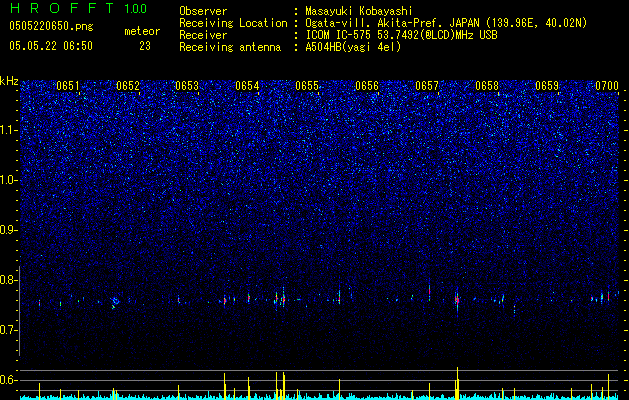Click the 0.8 frequency axis label
629x400 pixels.
9,280
